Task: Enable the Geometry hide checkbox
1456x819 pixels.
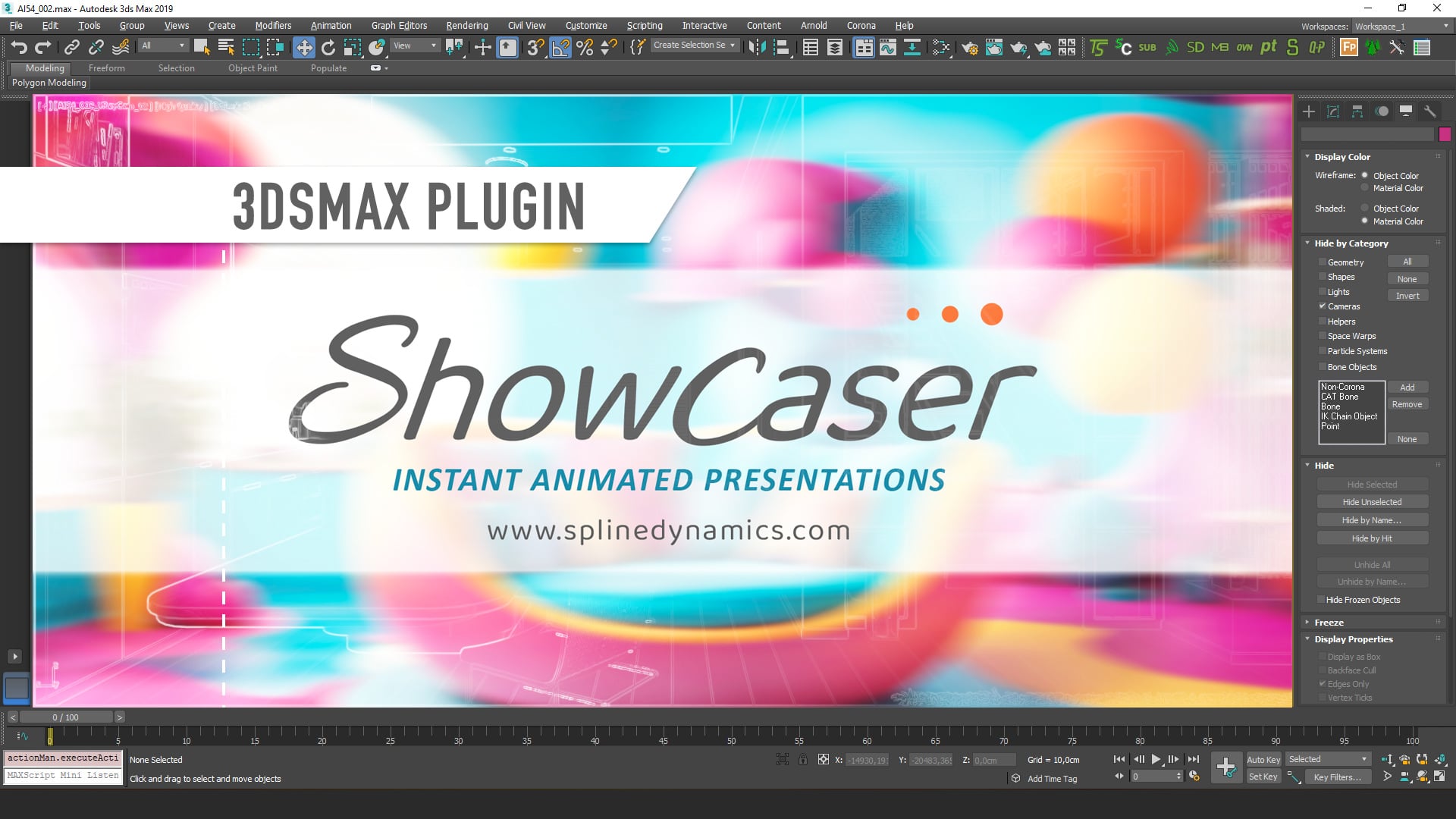Action: pyautogui.click(x=1322, y=262)
